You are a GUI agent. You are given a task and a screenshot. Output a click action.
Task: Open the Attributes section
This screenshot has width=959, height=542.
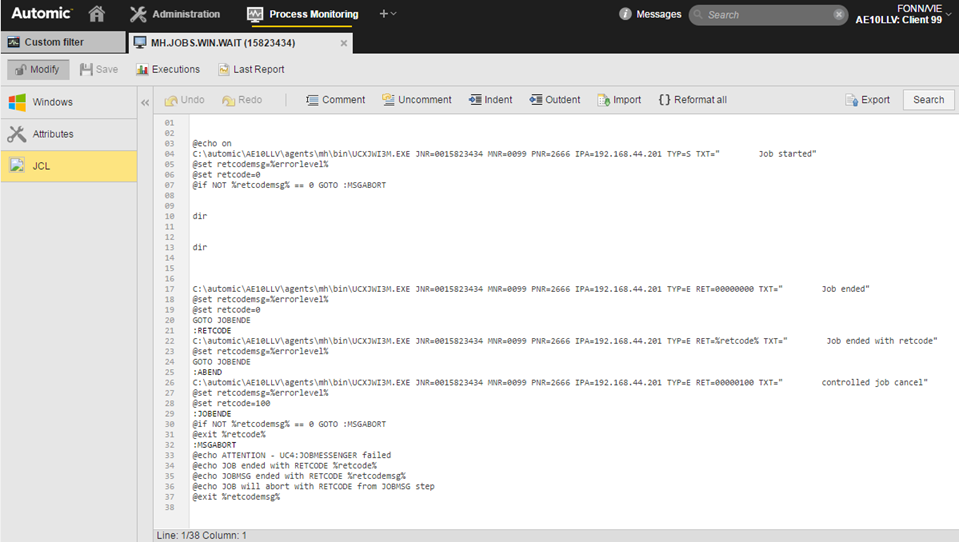coord(68,134)
